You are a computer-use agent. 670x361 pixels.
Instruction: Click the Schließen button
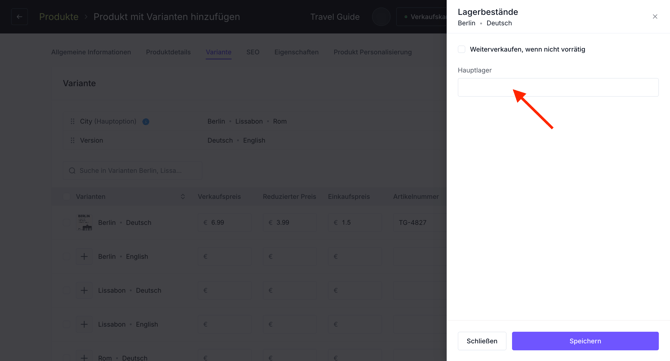[482, 341]
